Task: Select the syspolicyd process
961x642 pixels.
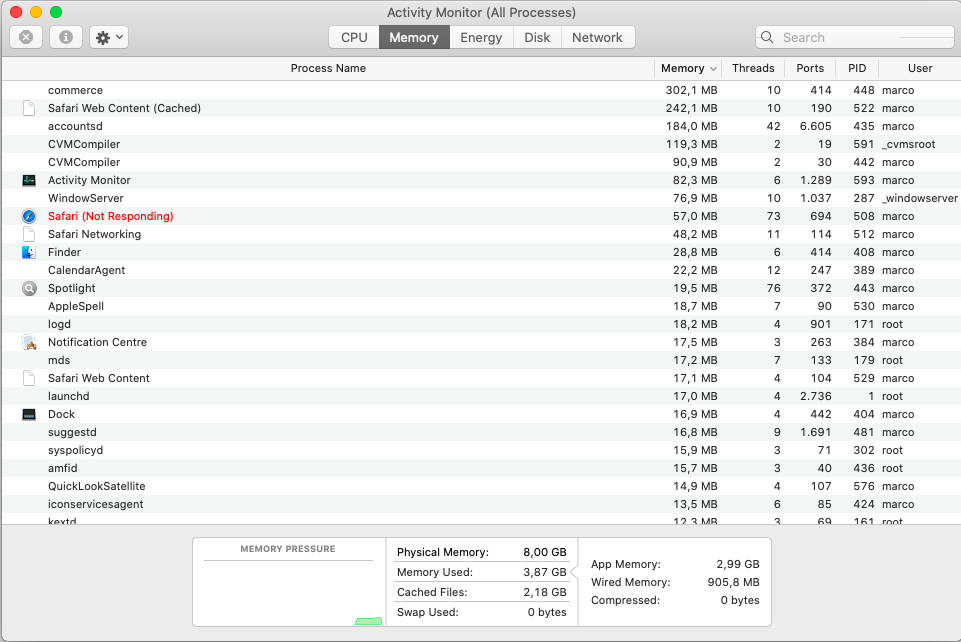Action: point(480,450)
